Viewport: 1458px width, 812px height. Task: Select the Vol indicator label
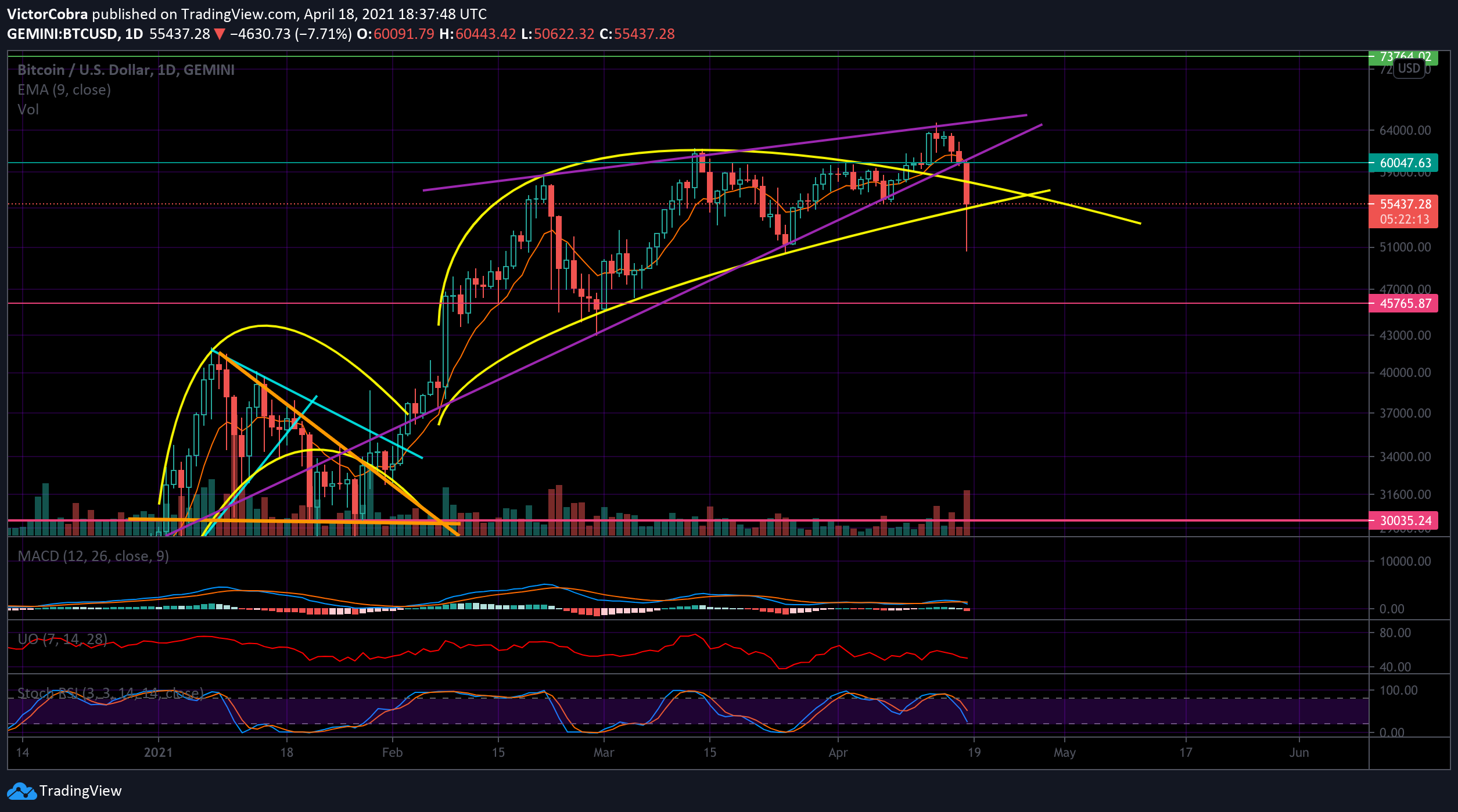point(28,109)
